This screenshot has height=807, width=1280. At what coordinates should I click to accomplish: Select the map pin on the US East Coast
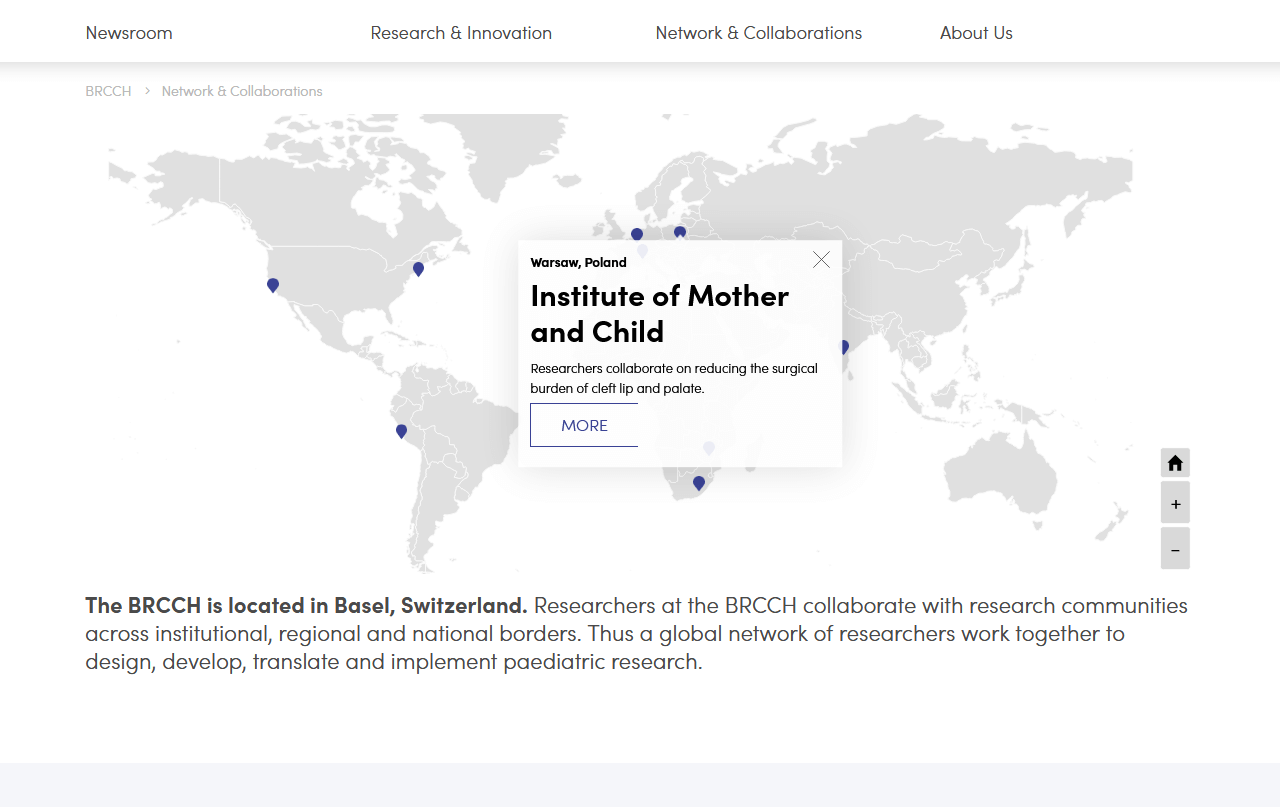[x=418, y=268]
